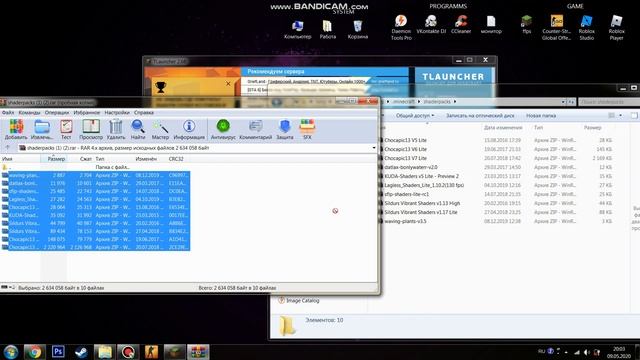Open Counter-Strike Global Offensive desktop icon

[556, 27]
